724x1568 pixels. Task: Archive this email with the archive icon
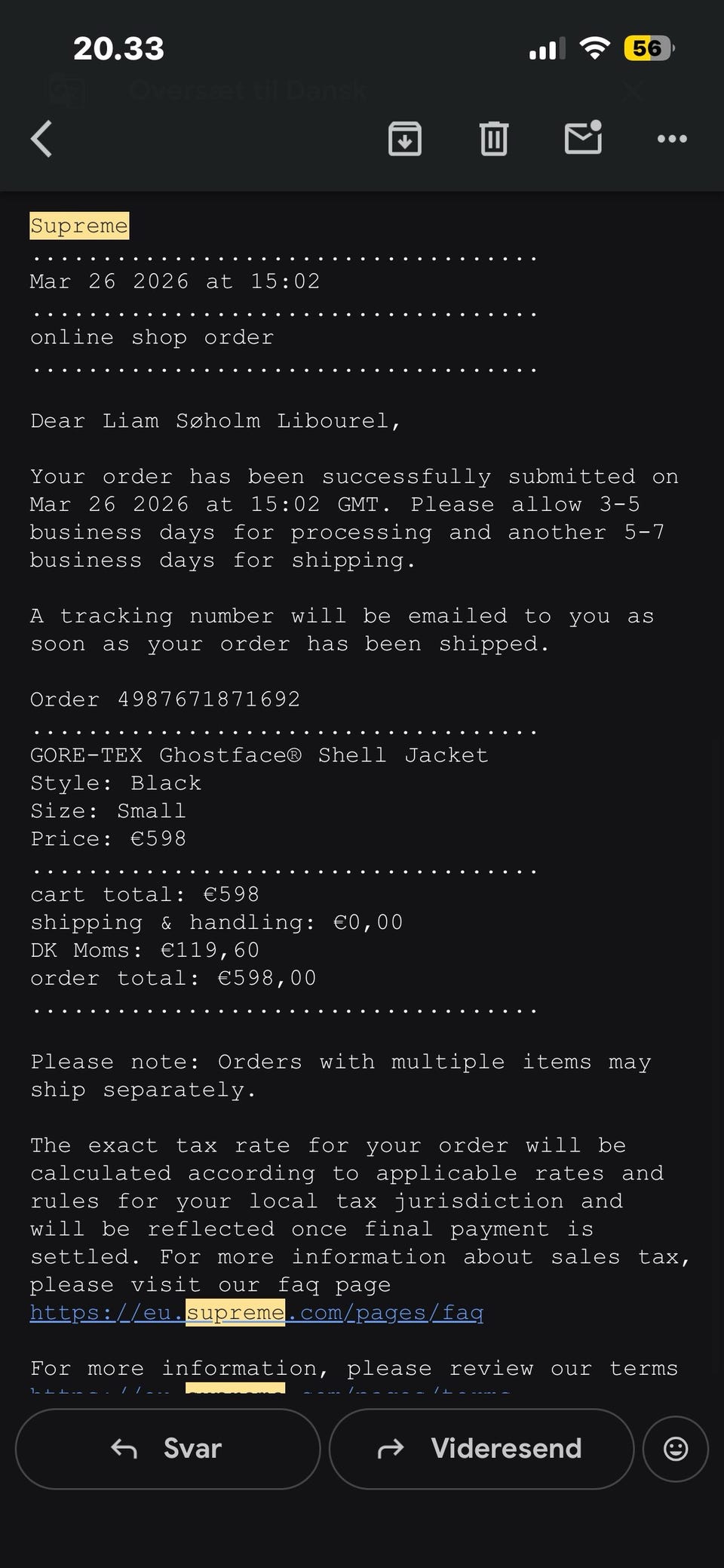pos(405,139)
